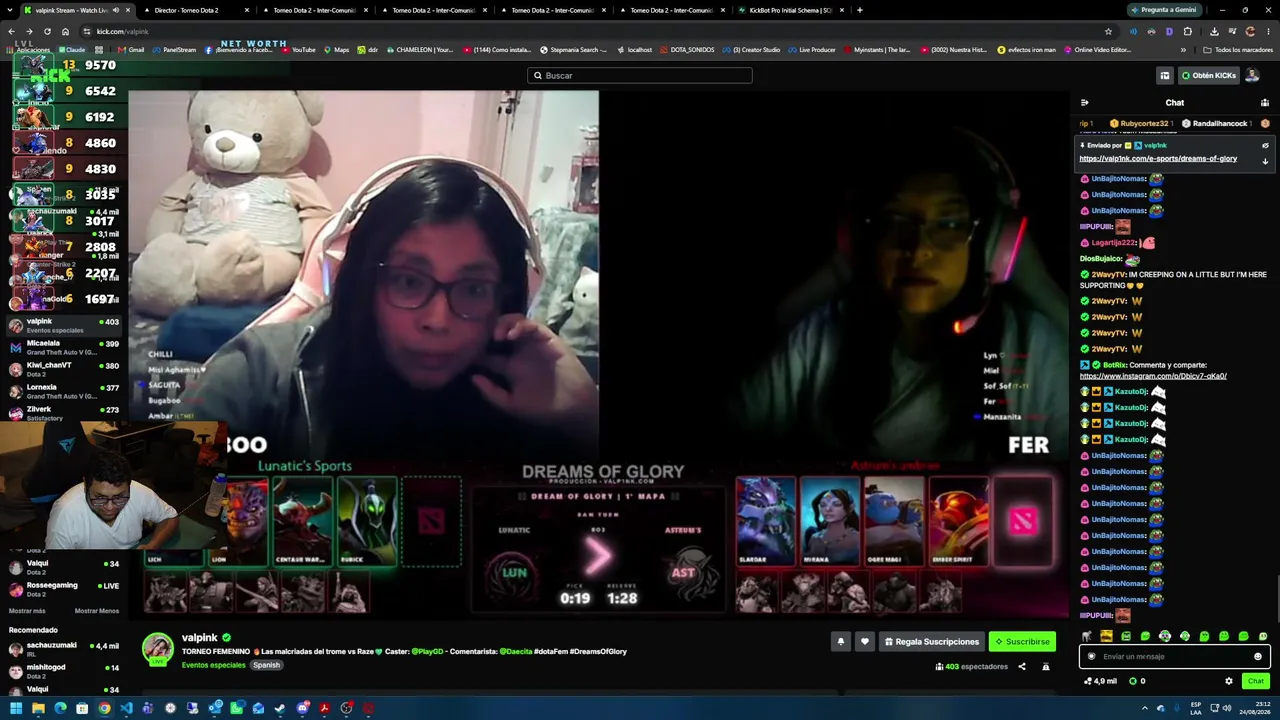
Task: Click the Regala Suscripciones button
Action: tap(931, 642)
